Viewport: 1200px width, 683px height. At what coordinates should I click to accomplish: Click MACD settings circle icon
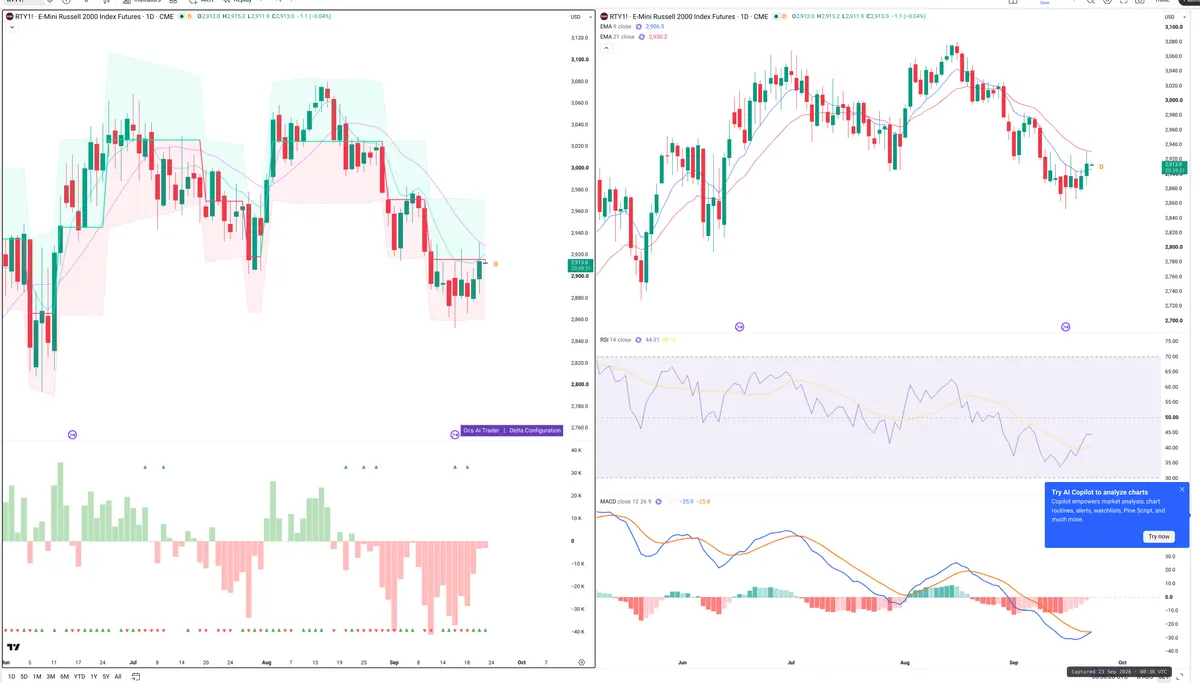(658, 501)
